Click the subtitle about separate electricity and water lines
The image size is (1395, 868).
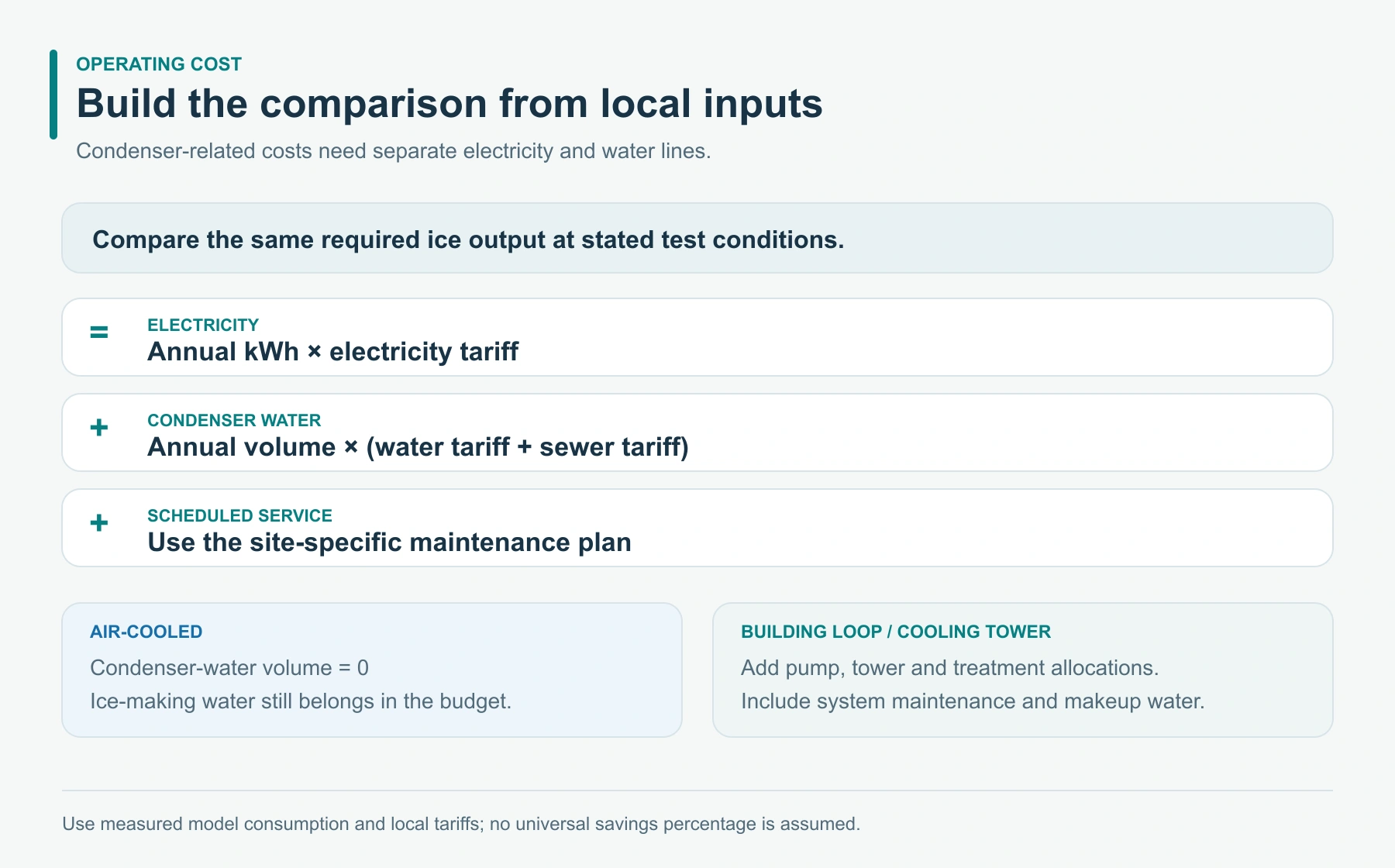[394, 151]
